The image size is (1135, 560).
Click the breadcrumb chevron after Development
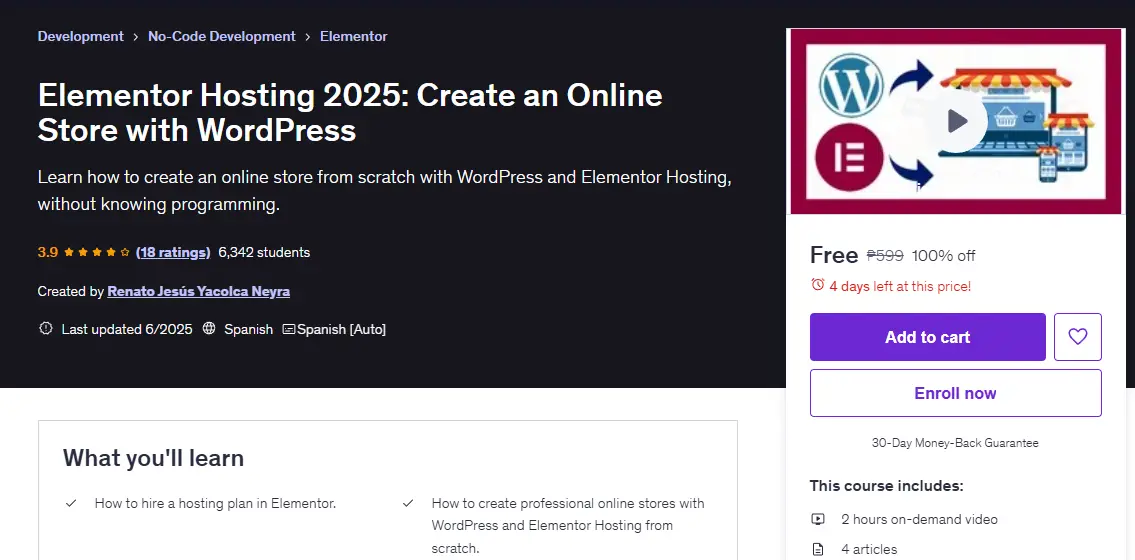(x=136, y=36)
